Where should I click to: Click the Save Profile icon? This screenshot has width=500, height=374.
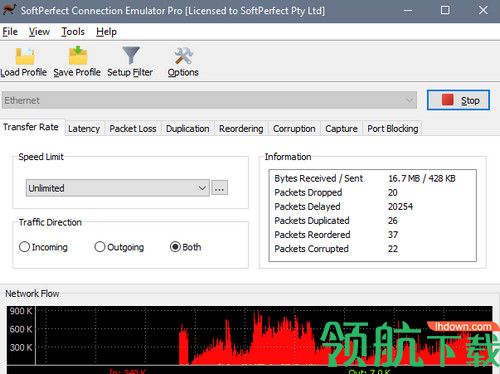[x=78, y=56]
